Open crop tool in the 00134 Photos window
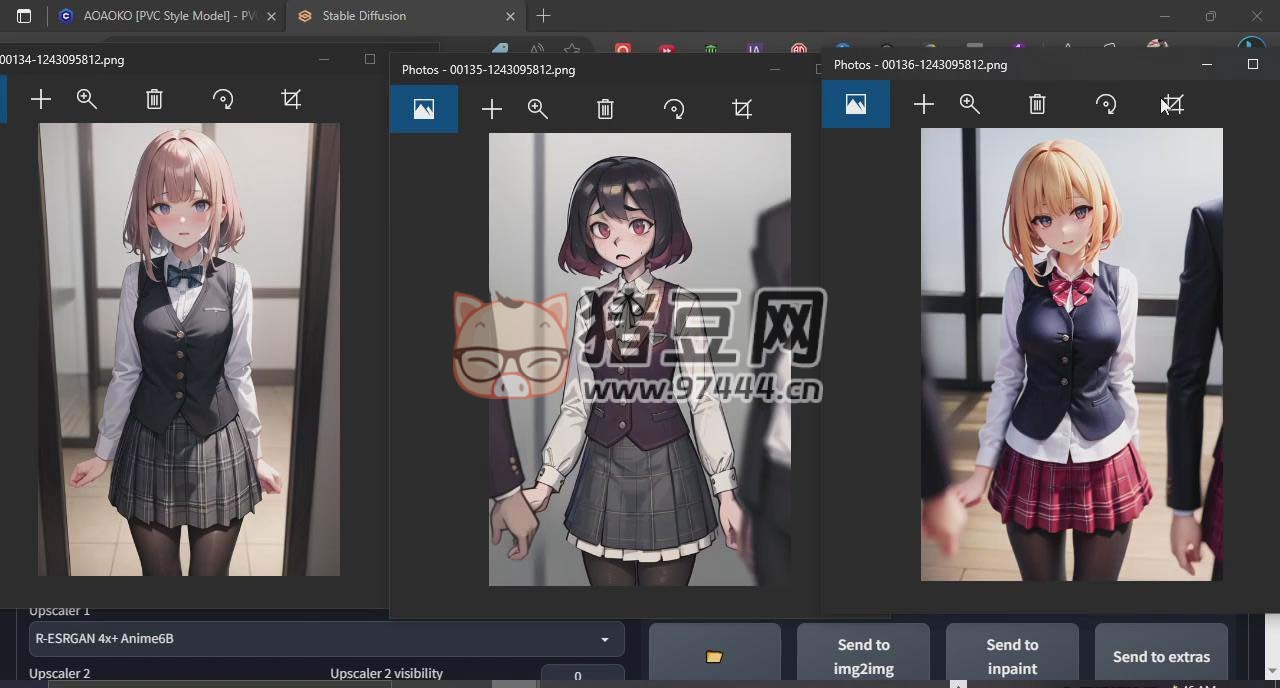 click(x=291, y=99)
